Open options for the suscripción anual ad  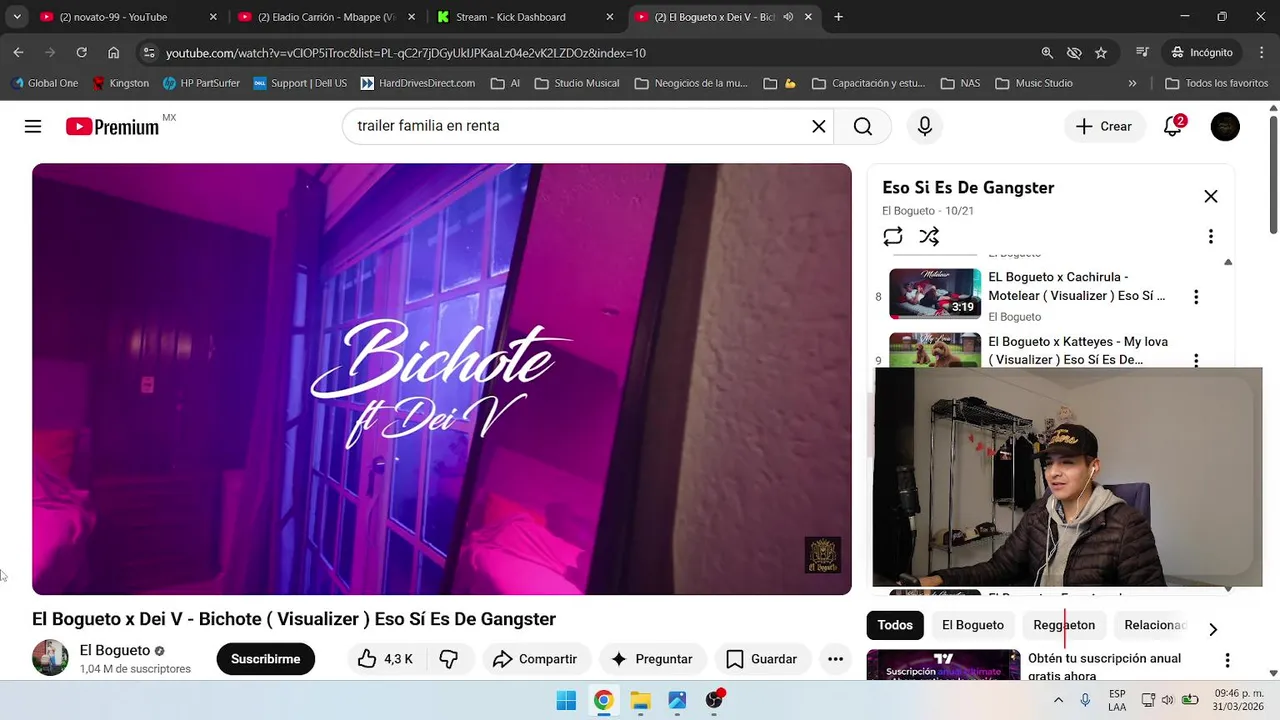click(x=1227, y=660)
